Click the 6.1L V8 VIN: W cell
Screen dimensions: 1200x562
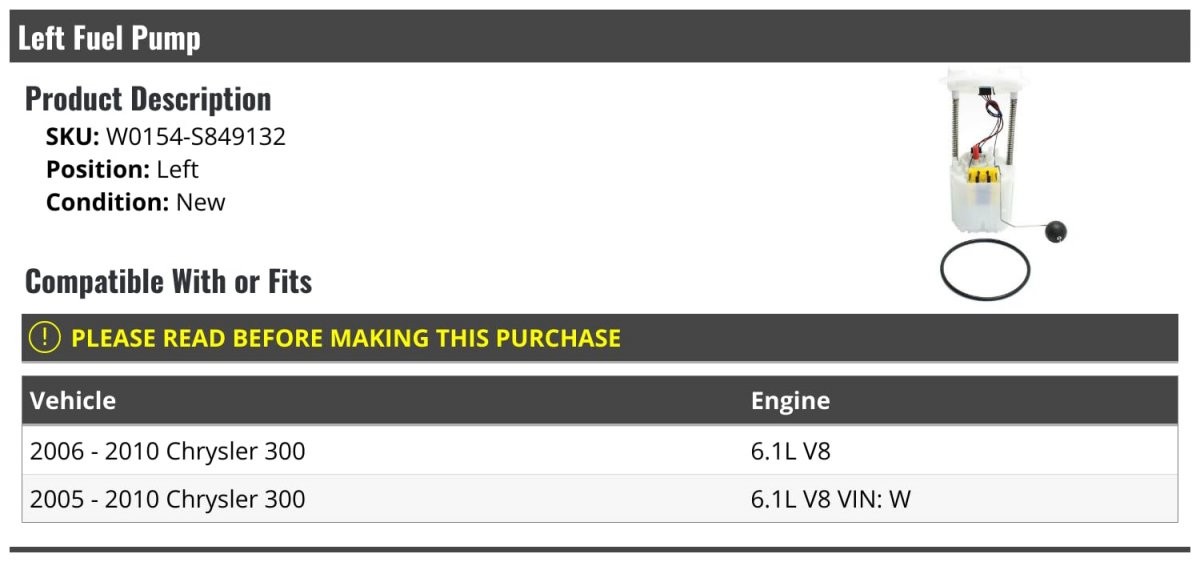coord(831,498)
